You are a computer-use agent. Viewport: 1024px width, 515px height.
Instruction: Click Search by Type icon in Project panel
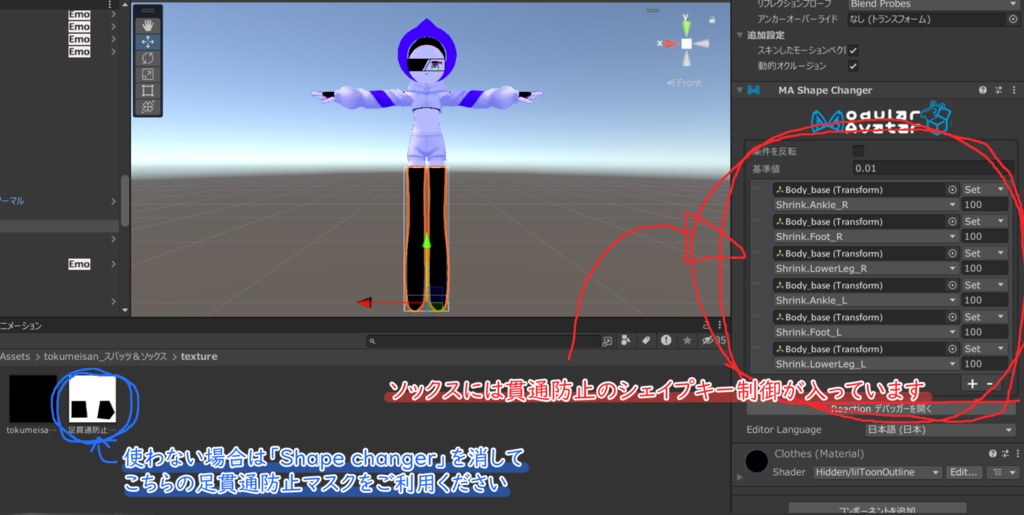point(626,341)
